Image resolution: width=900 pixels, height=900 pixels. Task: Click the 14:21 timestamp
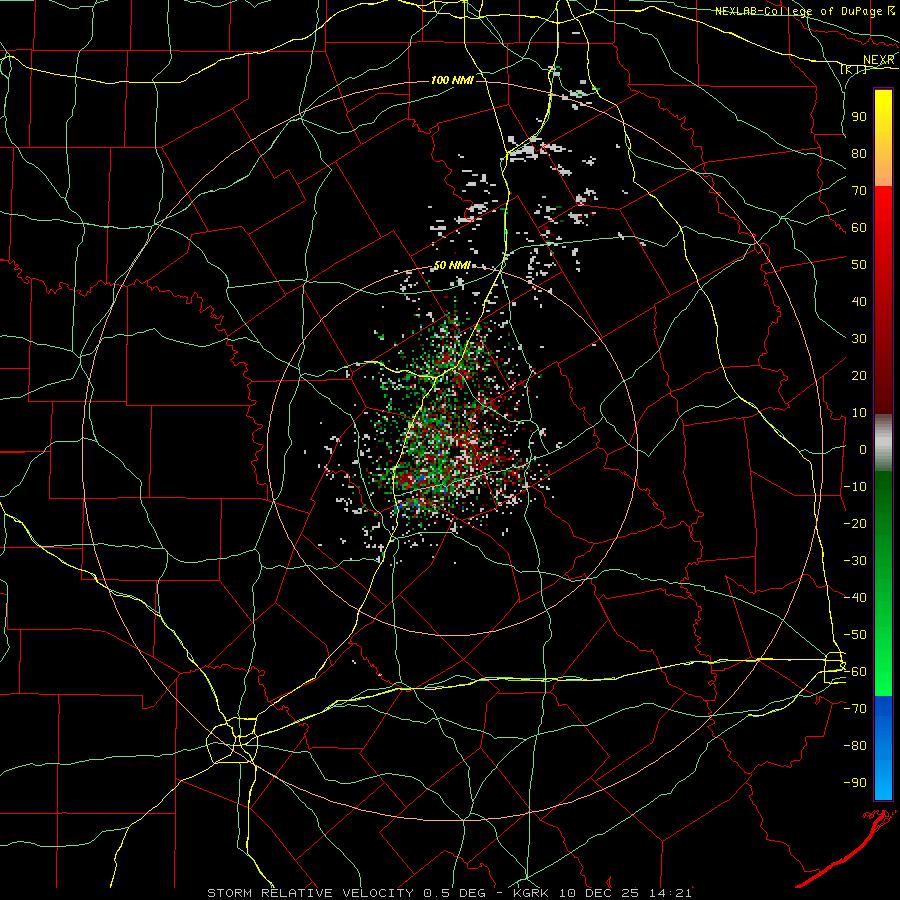click(x=672, y=893)
